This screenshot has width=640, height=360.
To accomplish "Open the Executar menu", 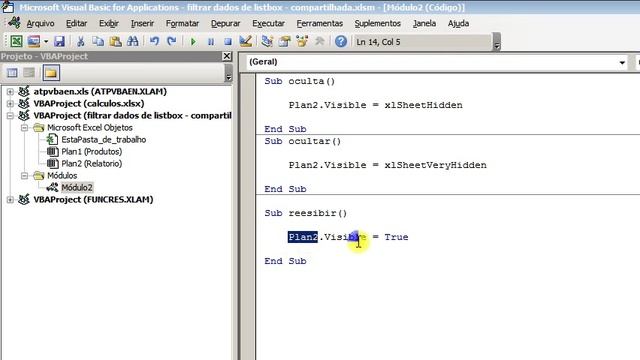I will click(x=269, y=23).
